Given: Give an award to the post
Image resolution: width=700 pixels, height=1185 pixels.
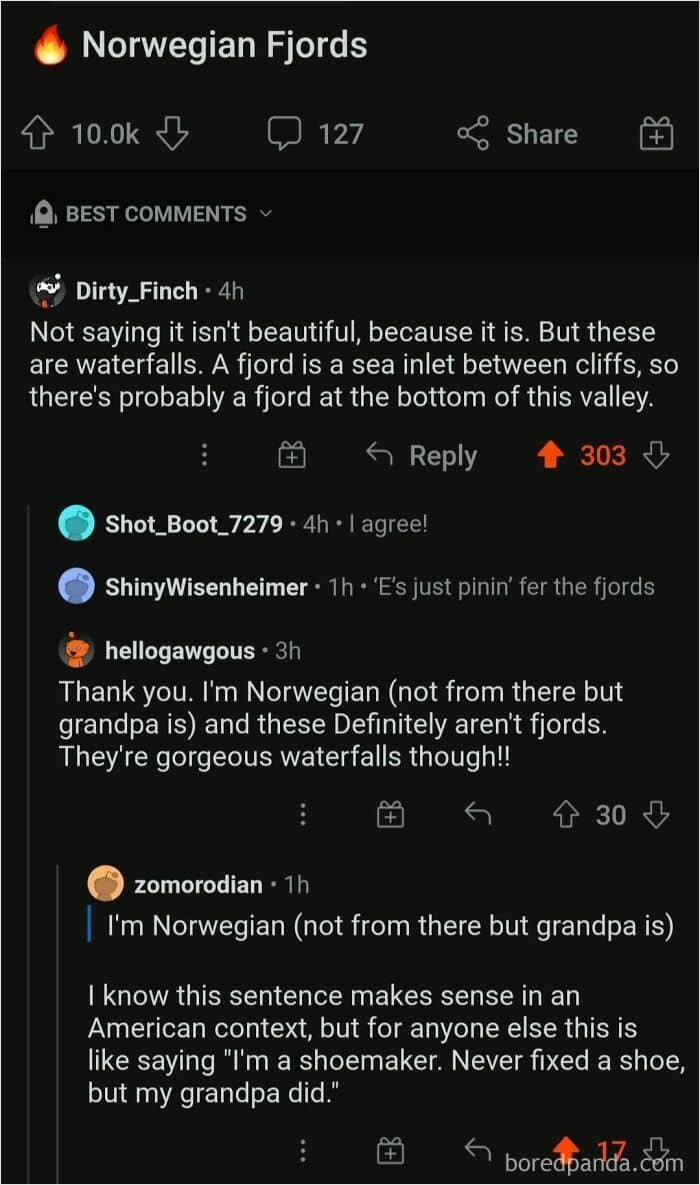Looking at the screenshot, I should pyautogui.click(x=656, y=134).
